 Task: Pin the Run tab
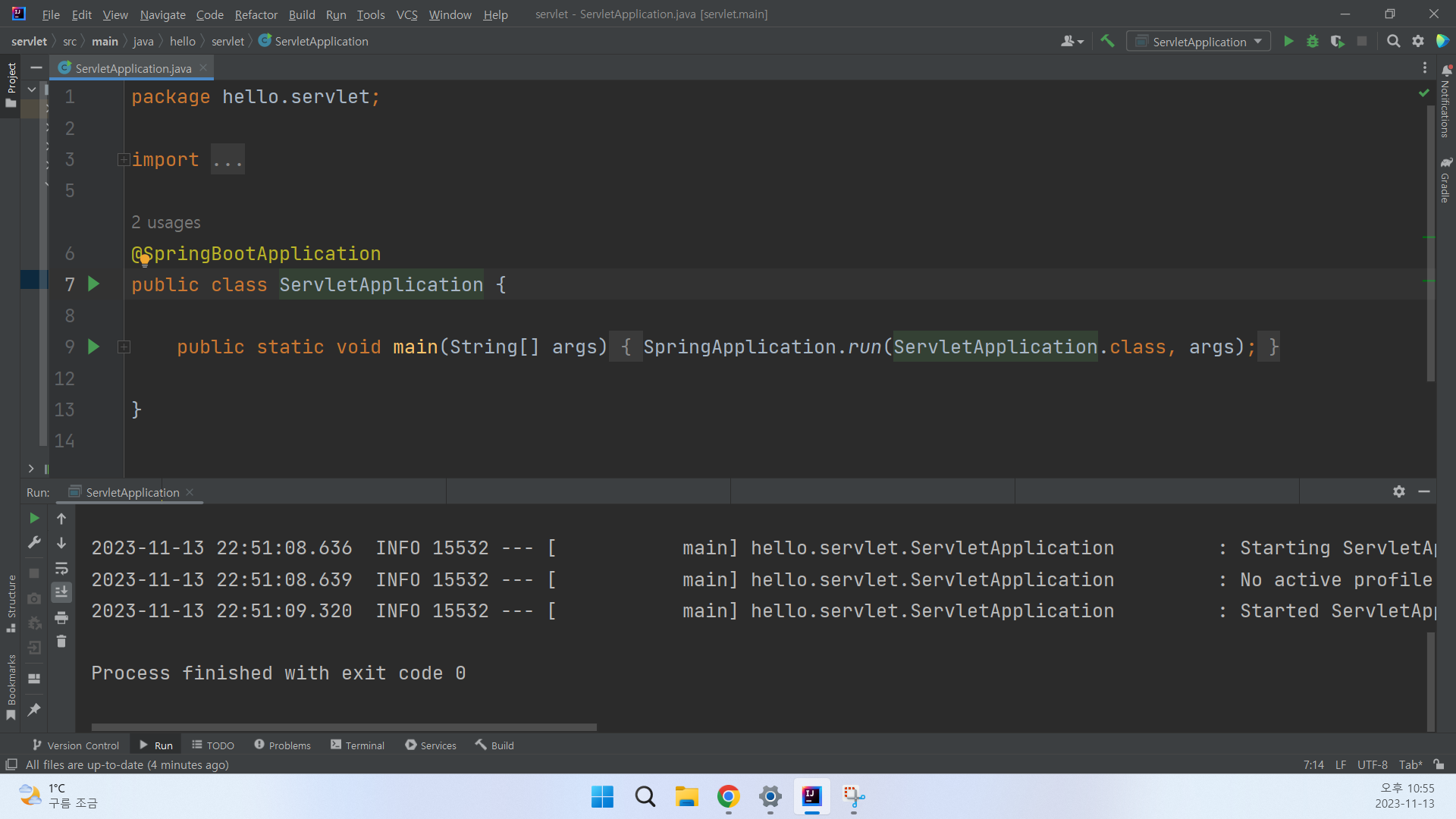[34, 710]
